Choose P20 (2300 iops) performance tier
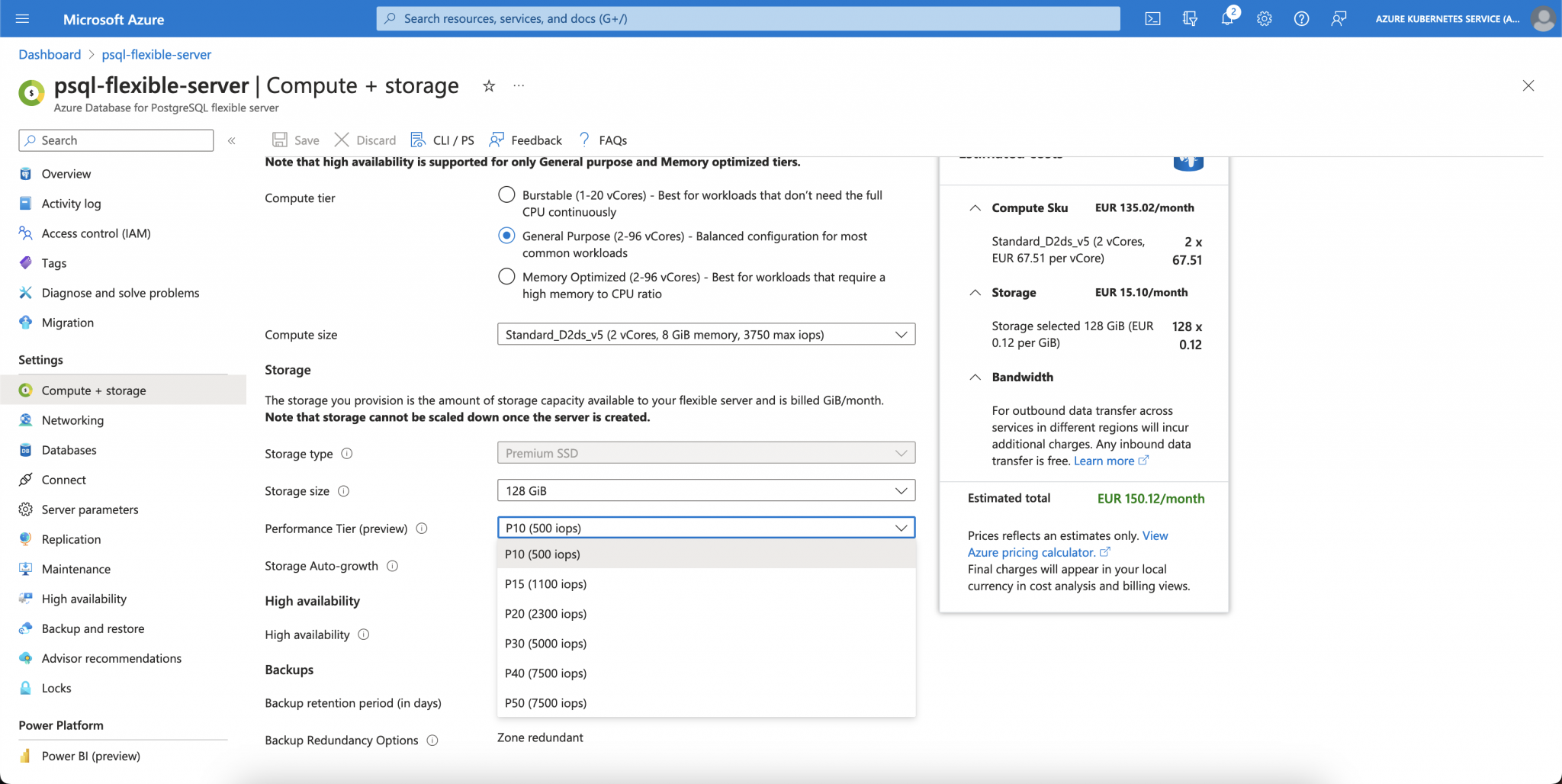 coord(706,614)
